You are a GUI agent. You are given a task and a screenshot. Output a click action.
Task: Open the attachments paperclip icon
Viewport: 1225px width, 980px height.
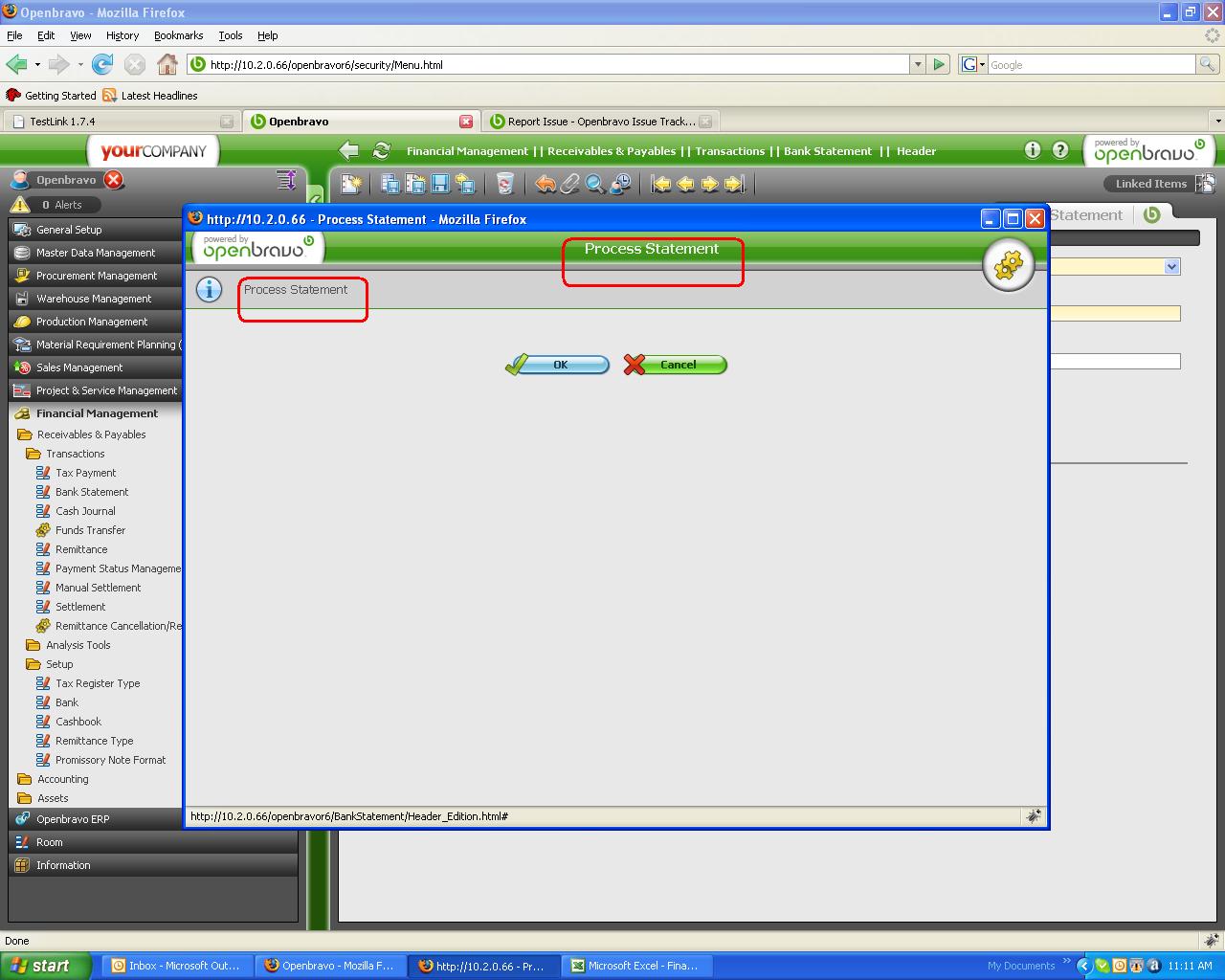[569, 184]
